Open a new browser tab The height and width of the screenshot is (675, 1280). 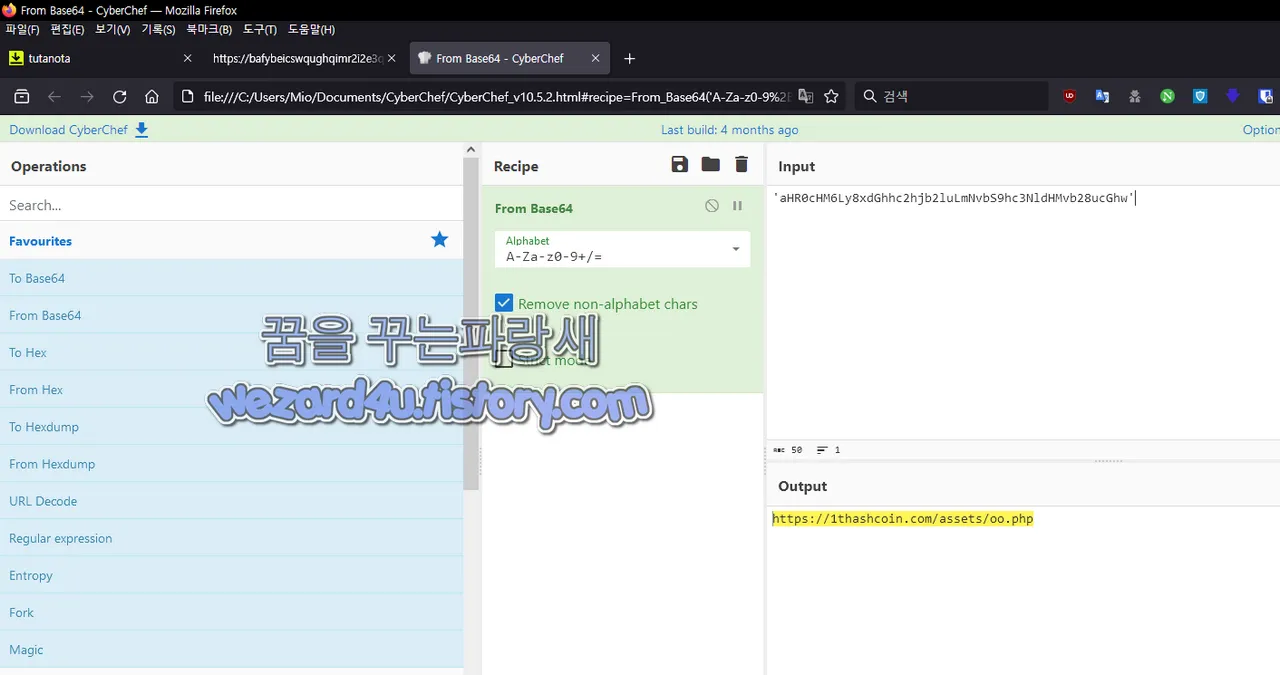tap(629, 58)
